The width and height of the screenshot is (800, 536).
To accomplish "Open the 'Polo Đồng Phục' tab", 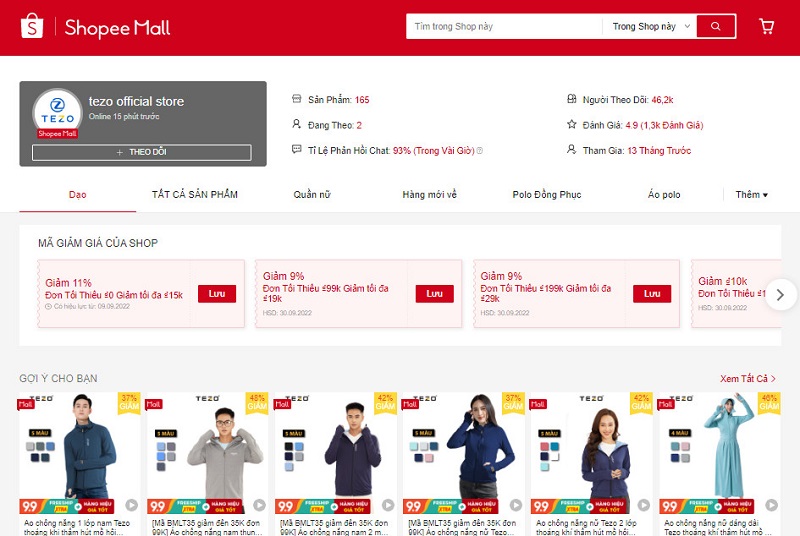I will coord(546,195).
